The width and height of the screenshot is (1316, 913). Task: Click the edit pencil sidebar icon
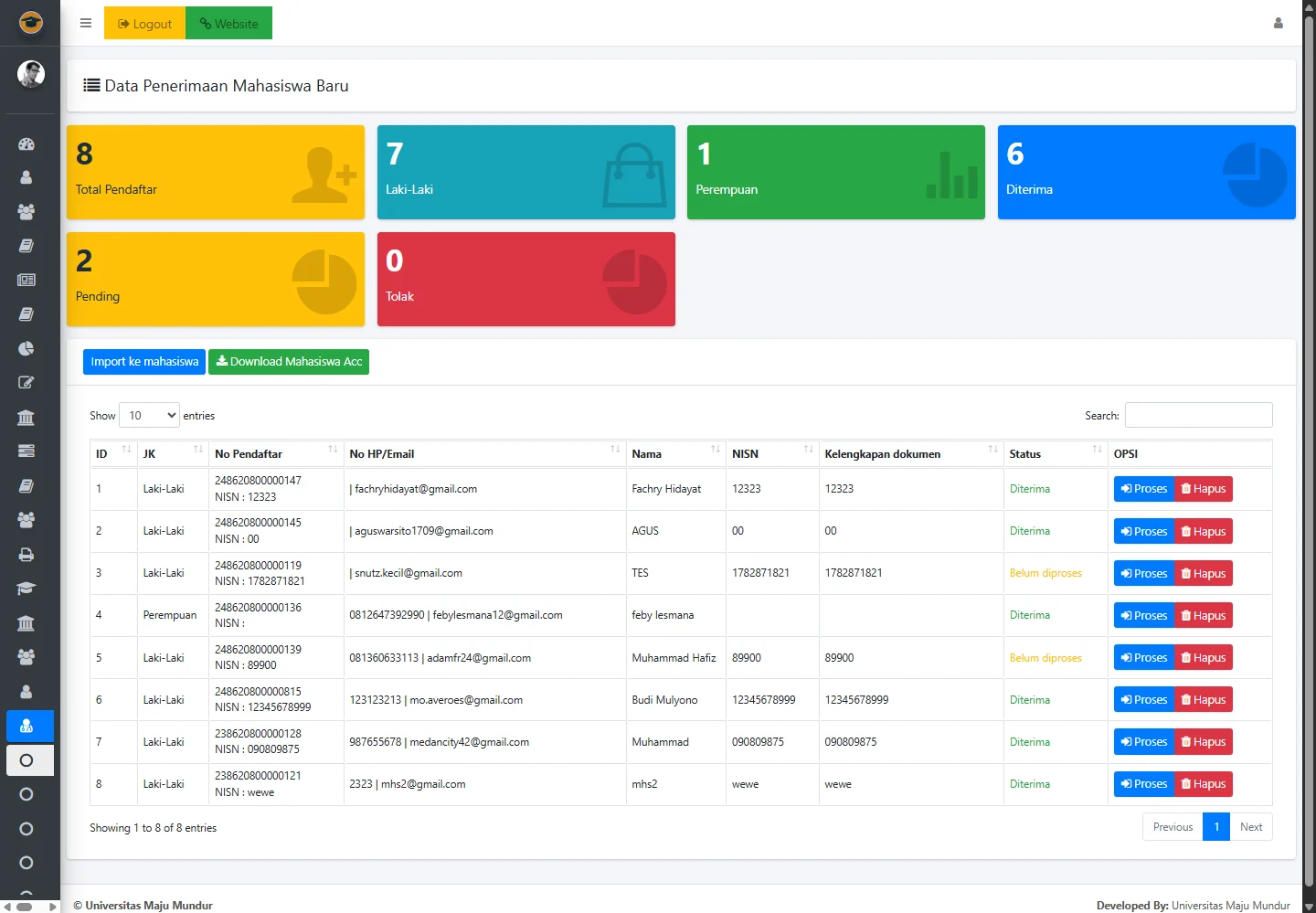pyautogui.click(x=27, y=383)
